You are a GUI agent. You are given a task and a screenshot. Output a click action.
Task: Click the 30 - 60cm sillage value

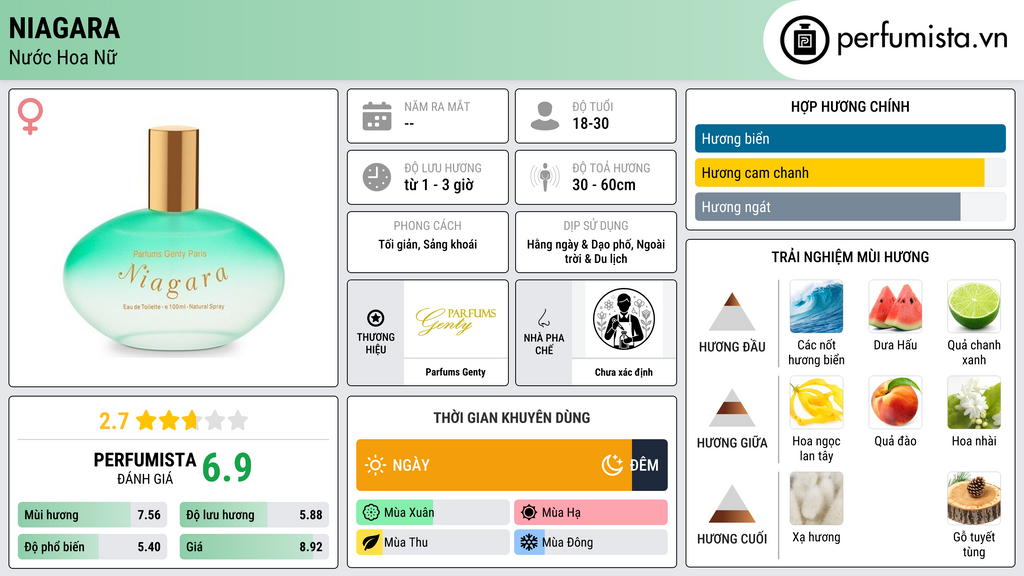click(604, 185)
